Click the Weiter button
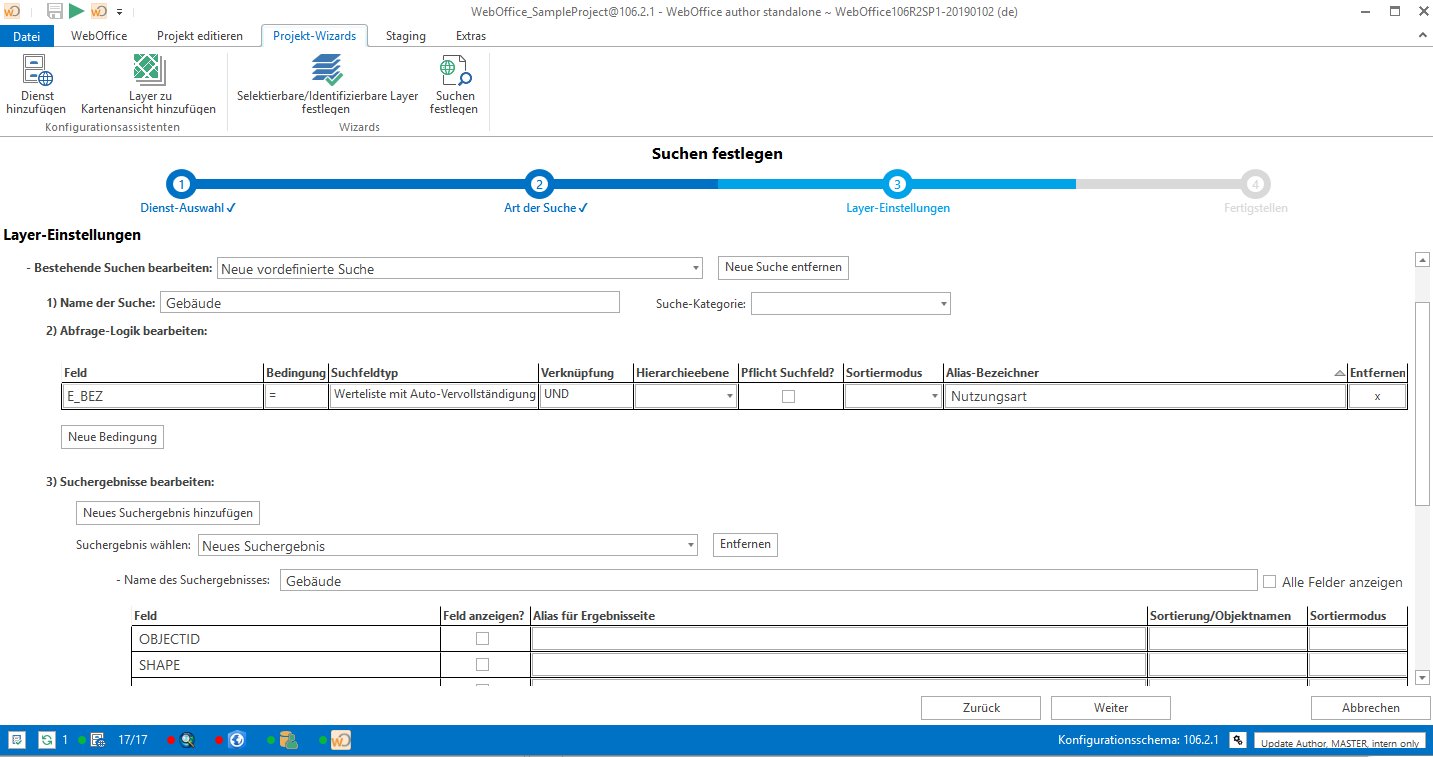 coord(1110,707)
